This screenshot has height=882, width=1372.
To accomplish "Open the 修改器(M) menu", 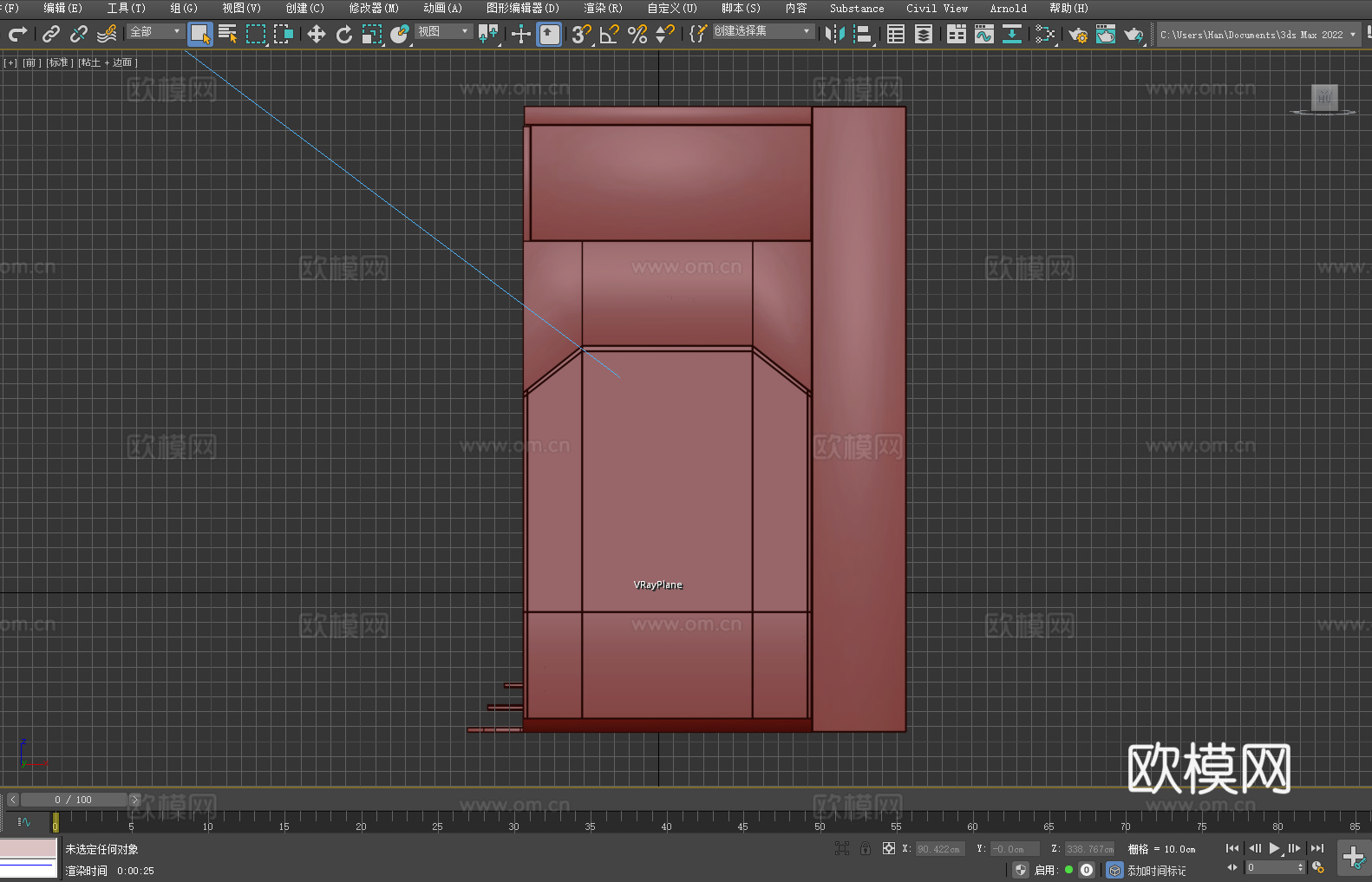I will tap(374, 8).
